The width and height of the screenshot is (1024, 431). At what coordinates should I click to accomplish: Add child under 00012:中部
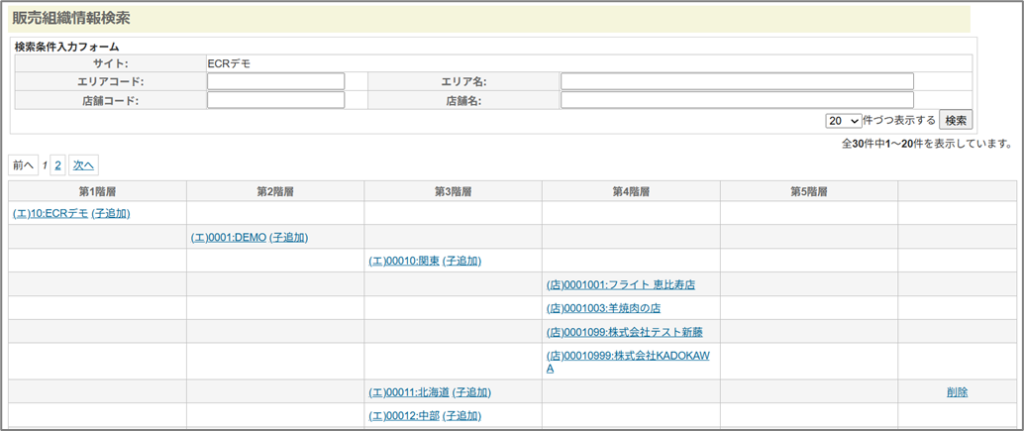(x=462, y=416)
